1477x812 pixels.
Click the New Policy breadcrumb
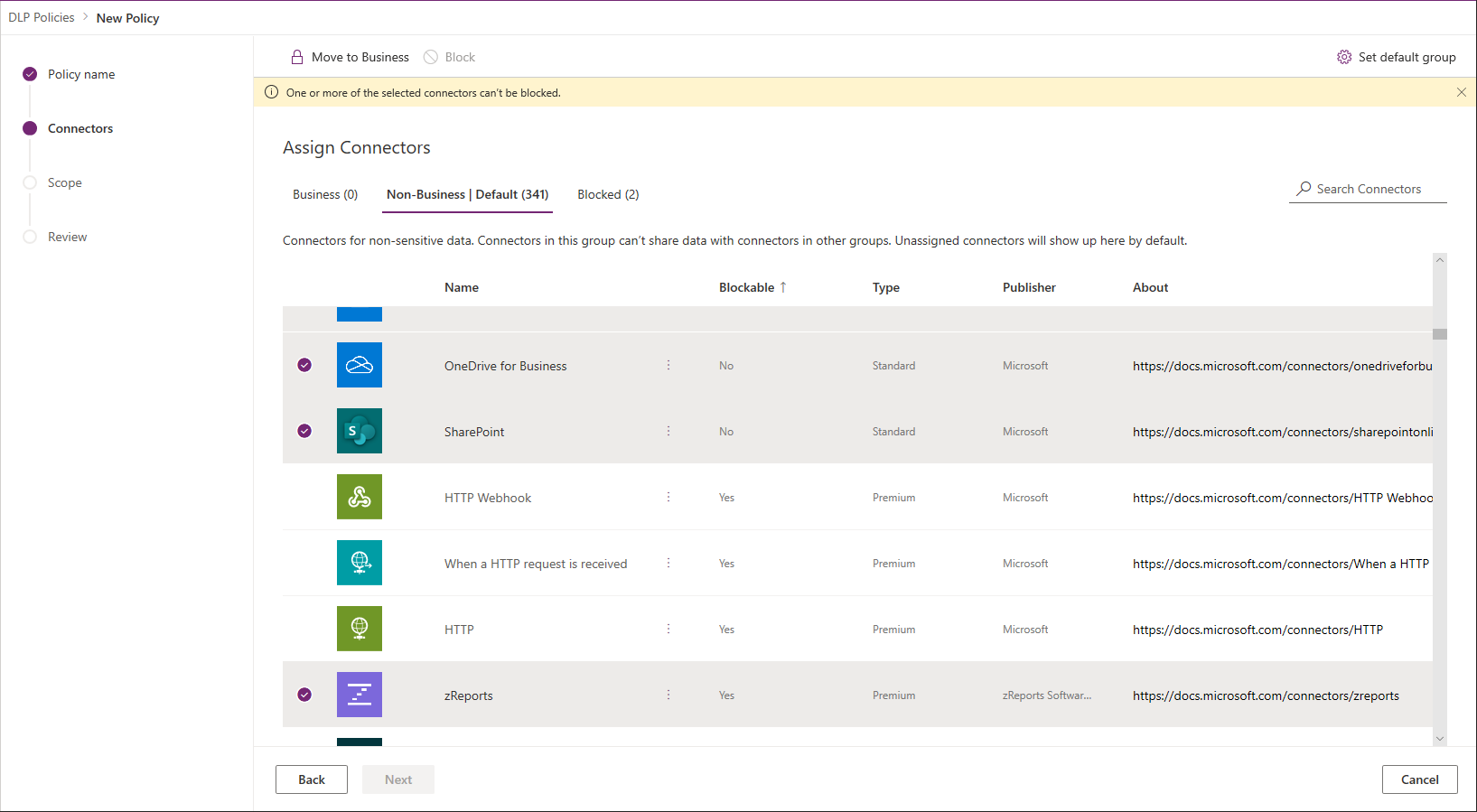pyautogui.click(x=127, y=18)
